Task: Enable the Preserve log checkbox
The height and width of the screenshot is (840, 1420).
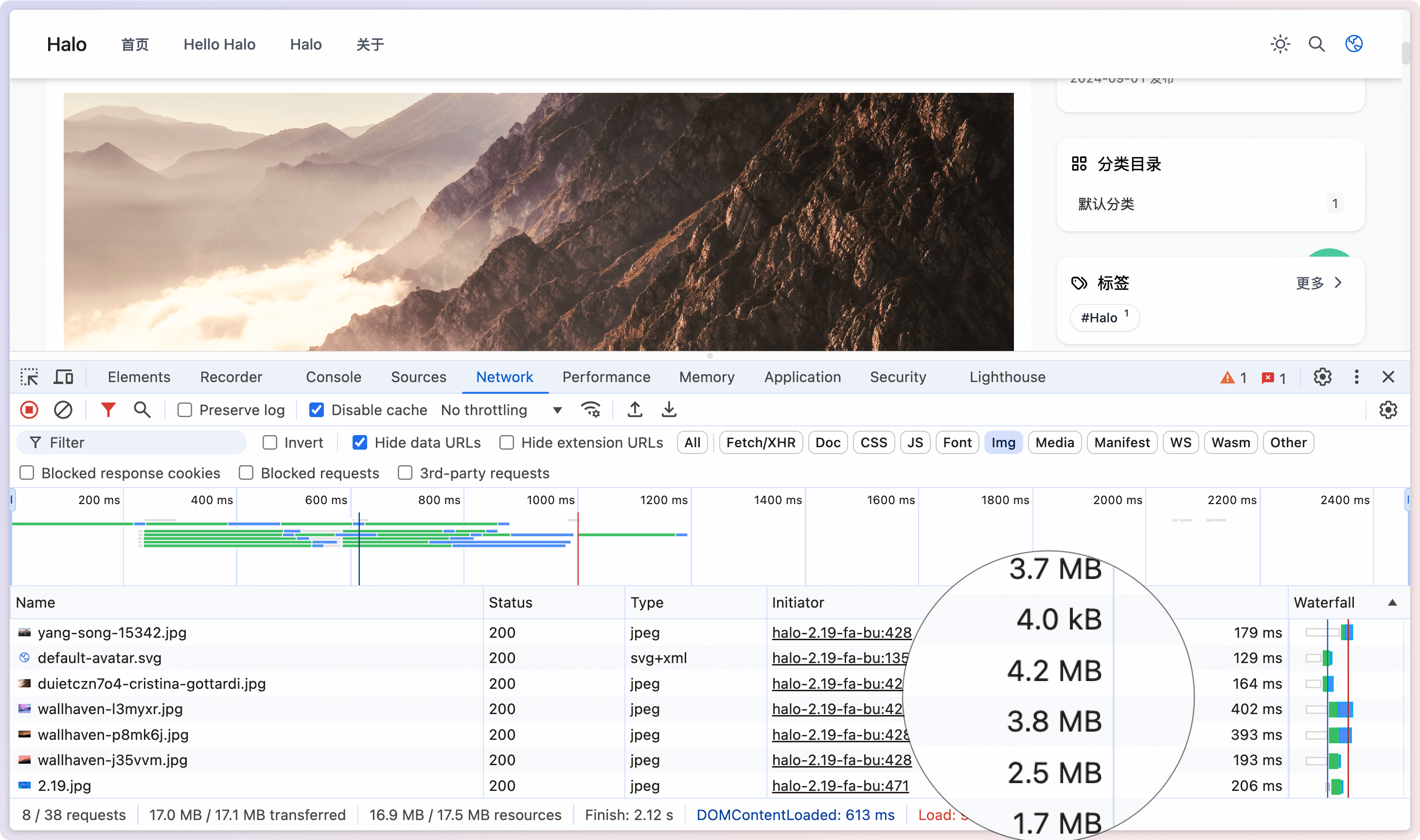Action: (x=185, y=410)
